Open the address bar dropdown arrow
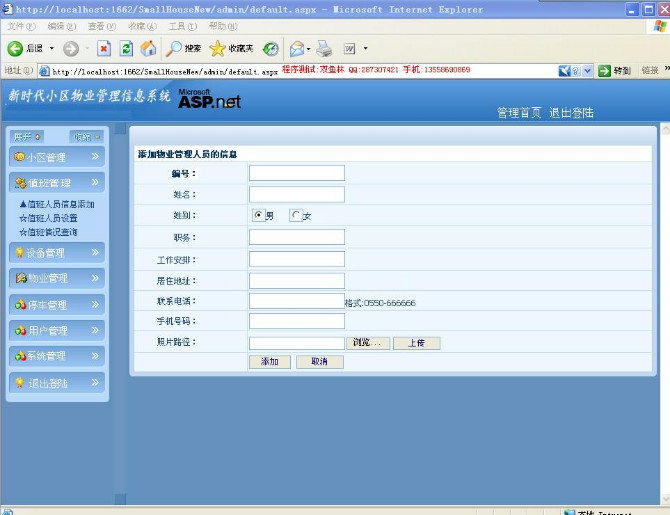Screen dimensions: 670x515 tap(588, 71)
